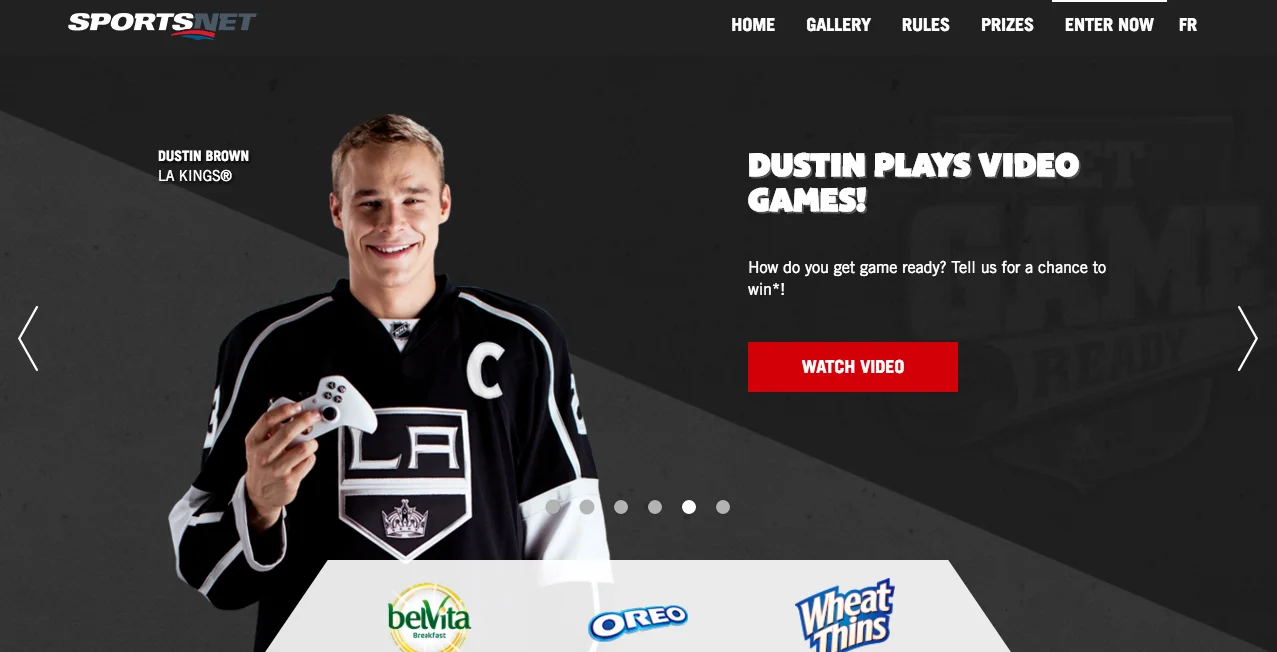Image resolution: width=1277 pixels, height=652 pixels.
Task: Switch language to FR
Action: pyautogui.click(x=1188, y=25)
